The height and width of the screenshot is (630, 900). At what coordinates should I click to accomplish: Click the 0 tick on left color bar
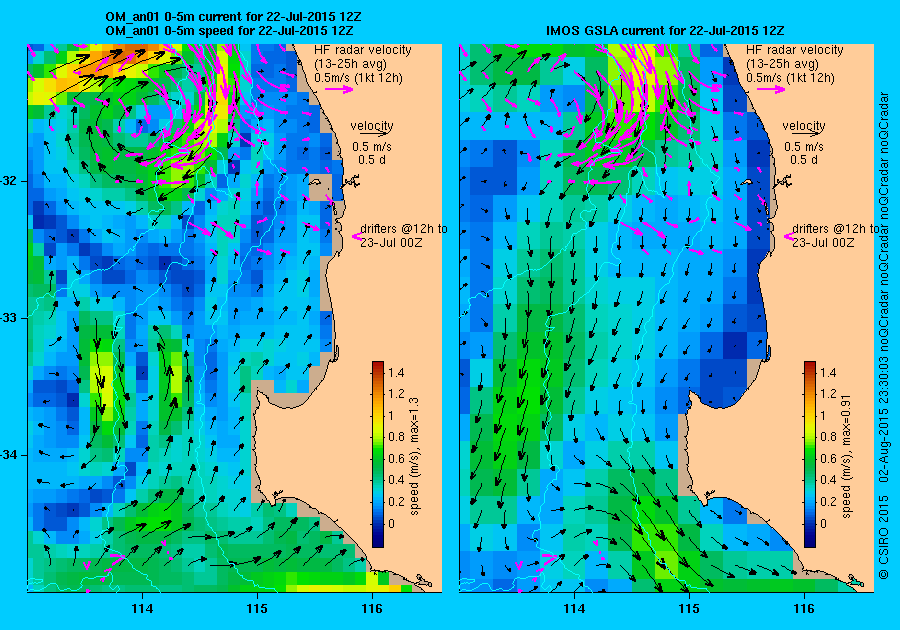[x=391, y=523]
